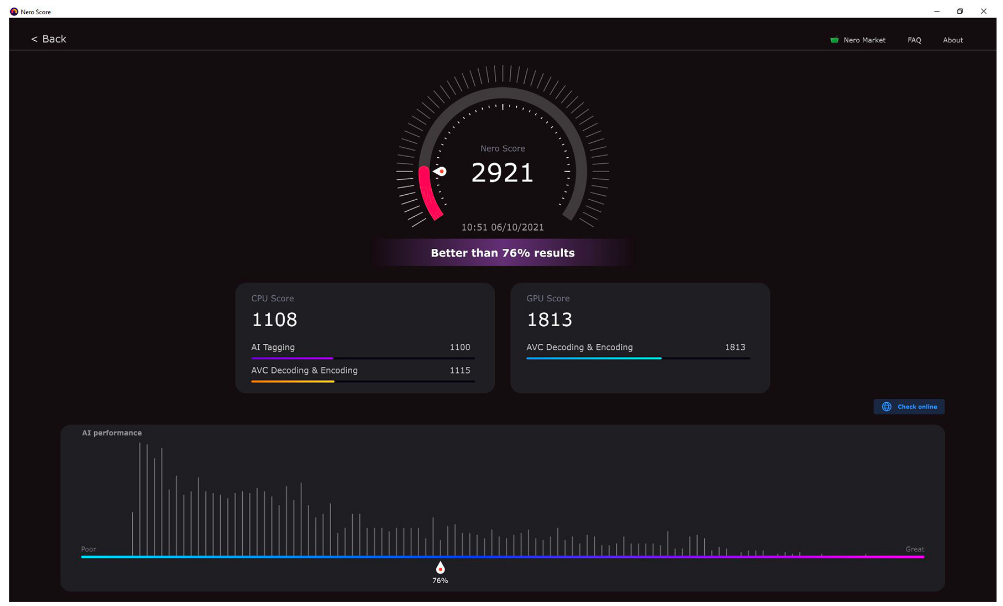Click the AI Tagging label

pyautogui.click(x=272, y=347)
